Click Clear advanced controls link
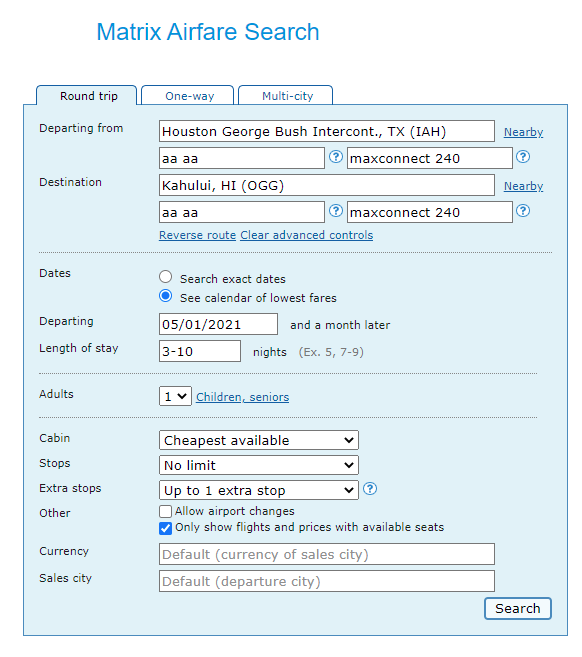 306,235
